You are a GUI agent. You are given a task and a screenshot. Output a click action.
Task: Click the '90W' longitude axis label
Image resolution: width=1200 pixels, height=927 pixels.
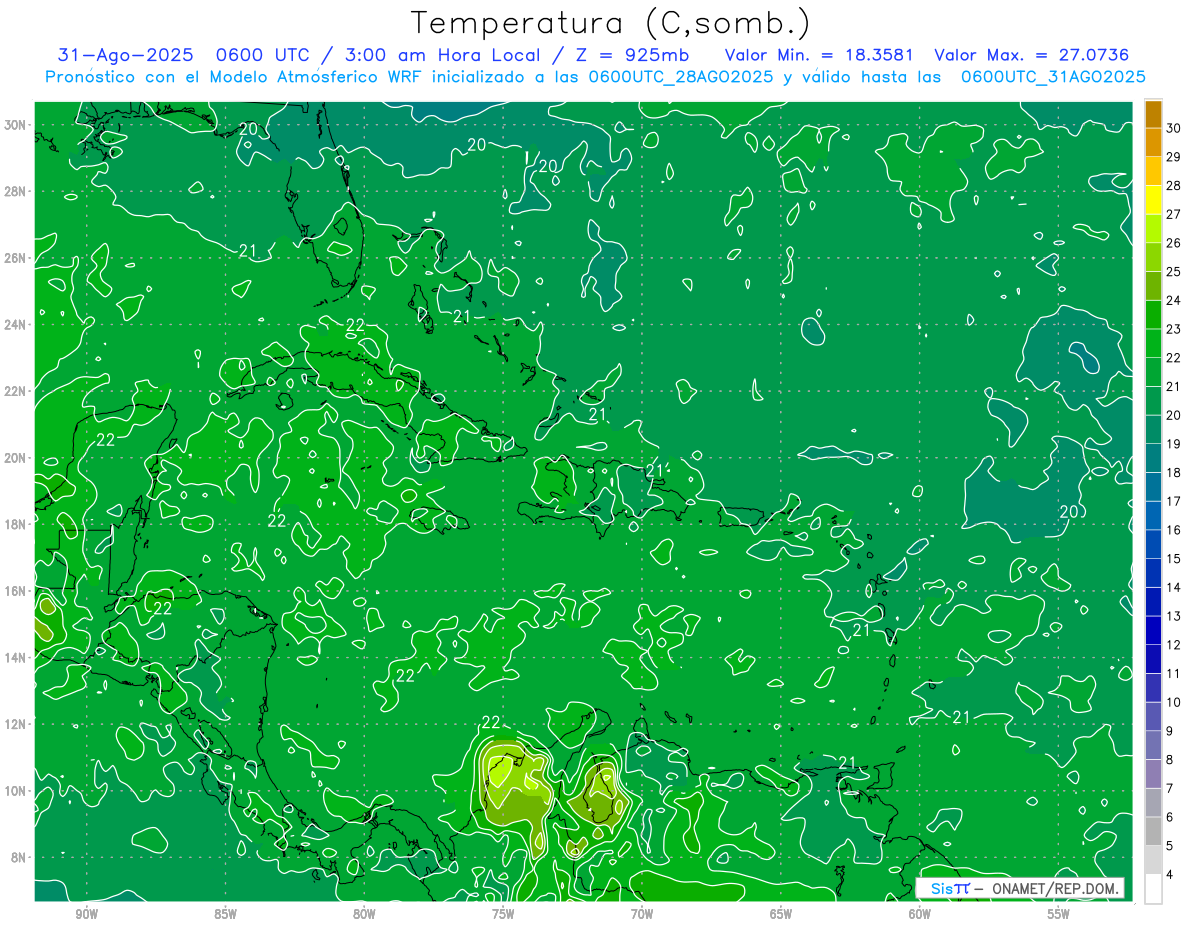pyautogui.click(x=86, y=914)
